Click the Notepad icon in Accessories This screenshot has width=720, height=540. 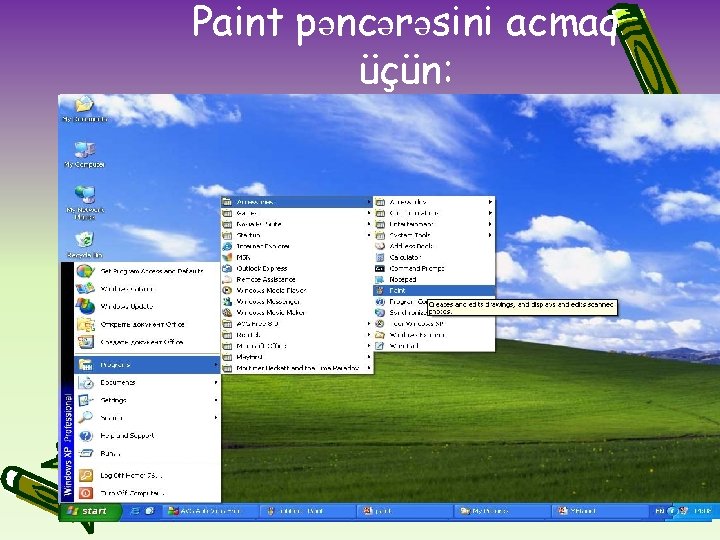point(380,279)
